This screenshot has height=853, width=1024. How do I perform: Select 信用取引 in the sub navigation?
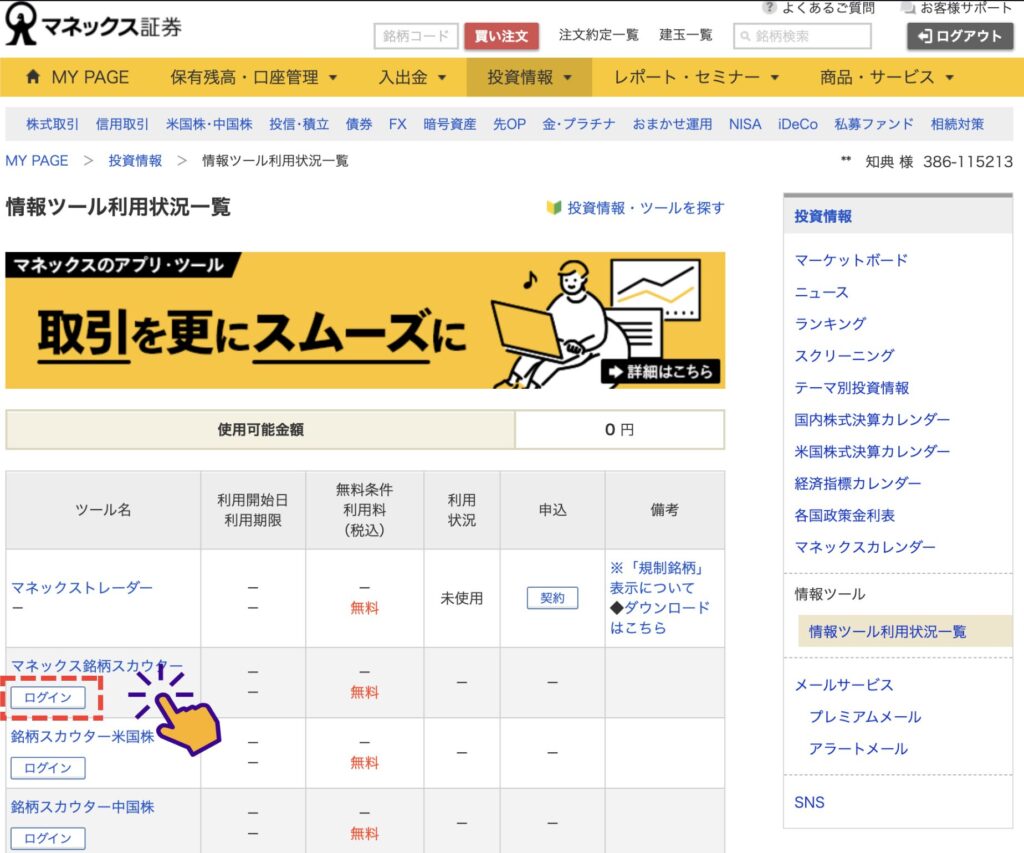122,124
